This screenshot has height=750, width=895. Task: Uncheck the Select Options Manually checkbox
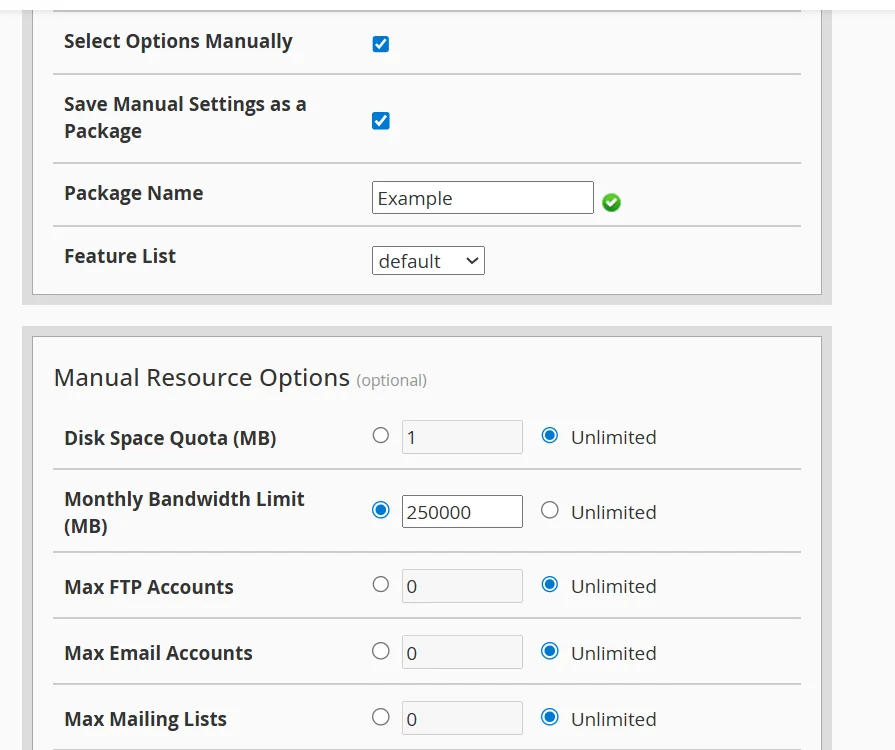(380, 43)
